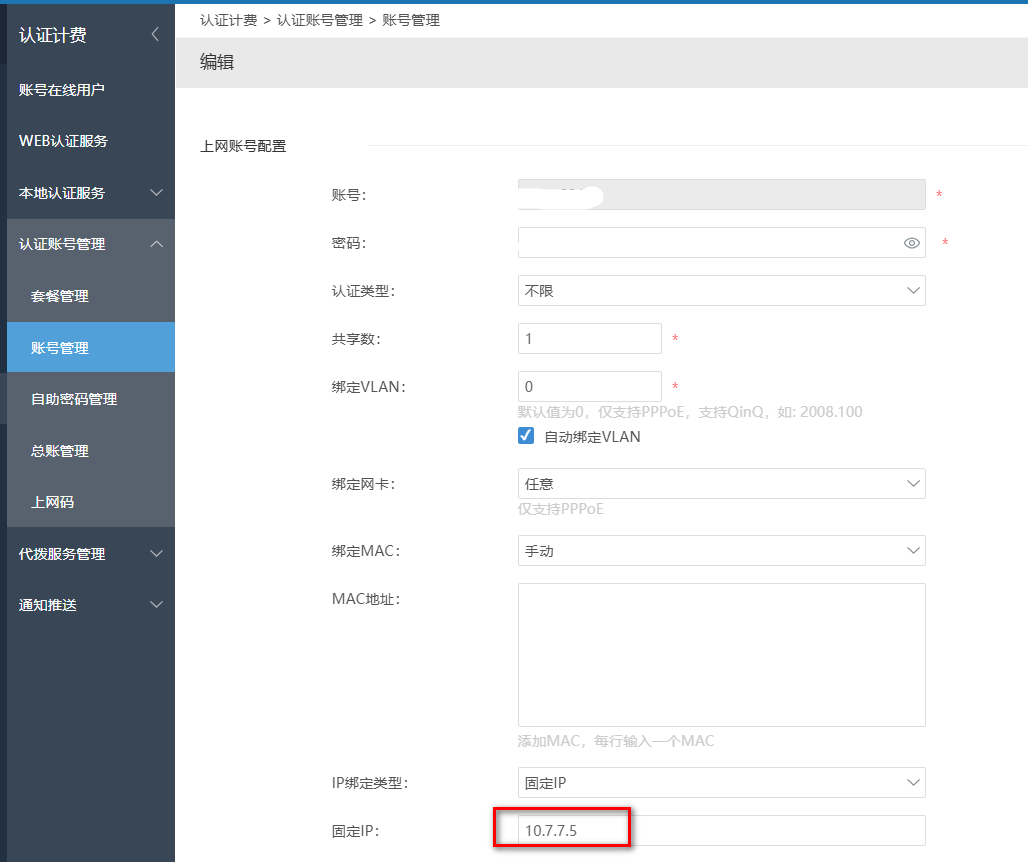Open the 绑定MAC dropdown
Screen dimensions: 1028x862
tap(721, 551)
